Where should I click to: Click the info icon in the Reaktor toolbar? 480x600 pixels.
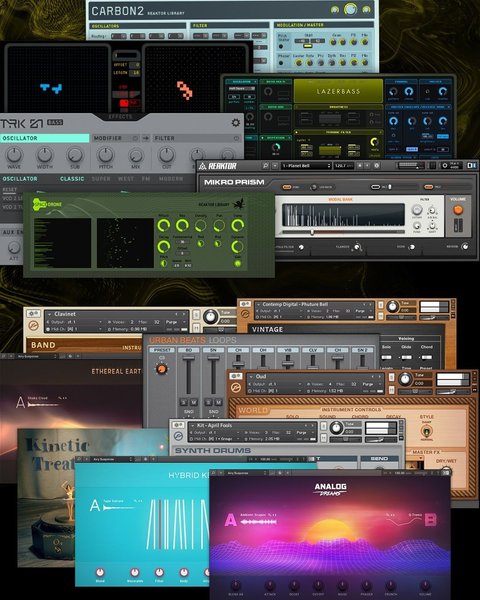click(377, 166)
